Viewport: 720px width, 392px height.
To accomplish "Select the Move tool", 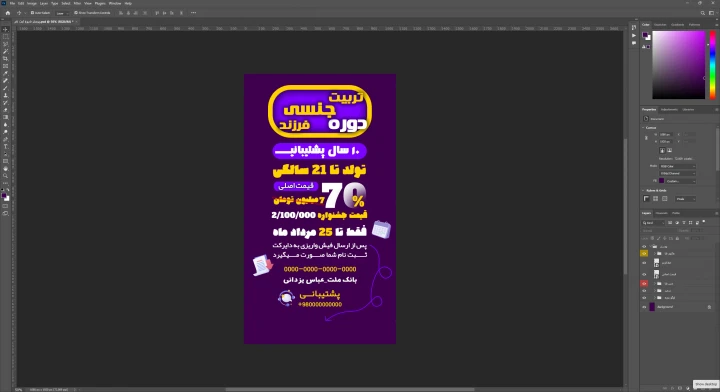I will click(6, 29).
